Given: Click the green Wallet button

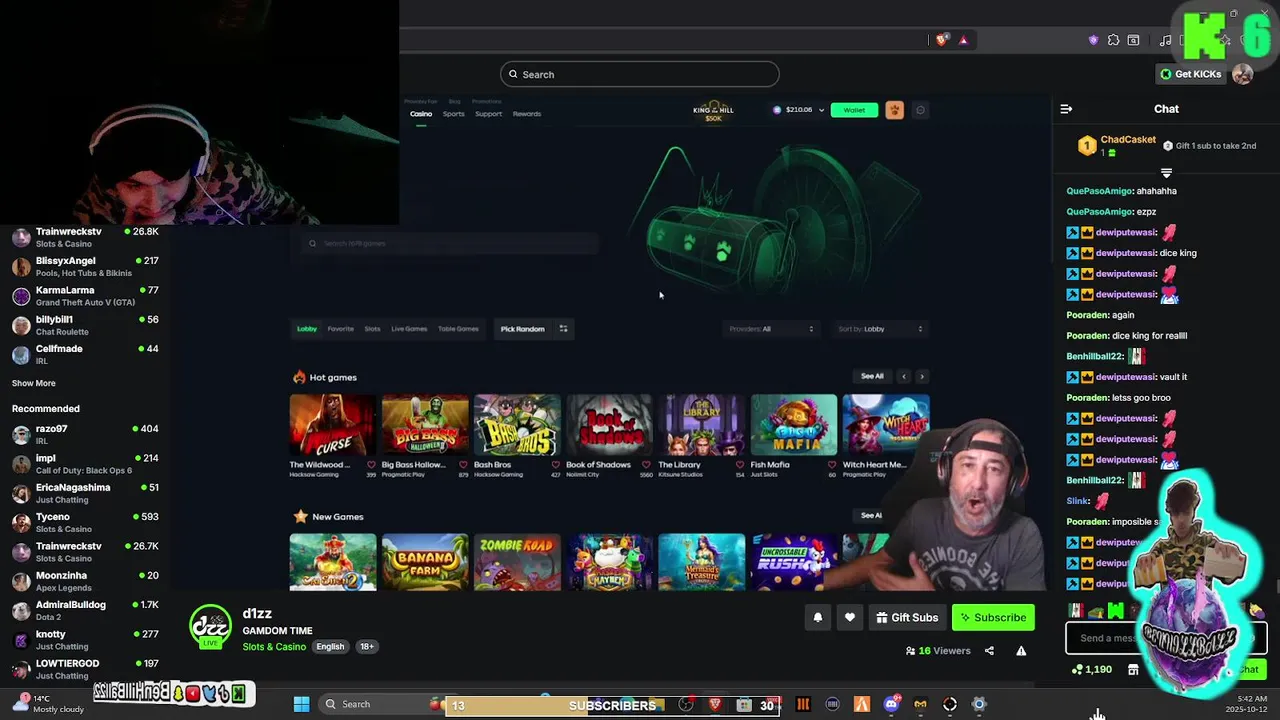Looking at the screenshot, I should (x=854, y=110).
